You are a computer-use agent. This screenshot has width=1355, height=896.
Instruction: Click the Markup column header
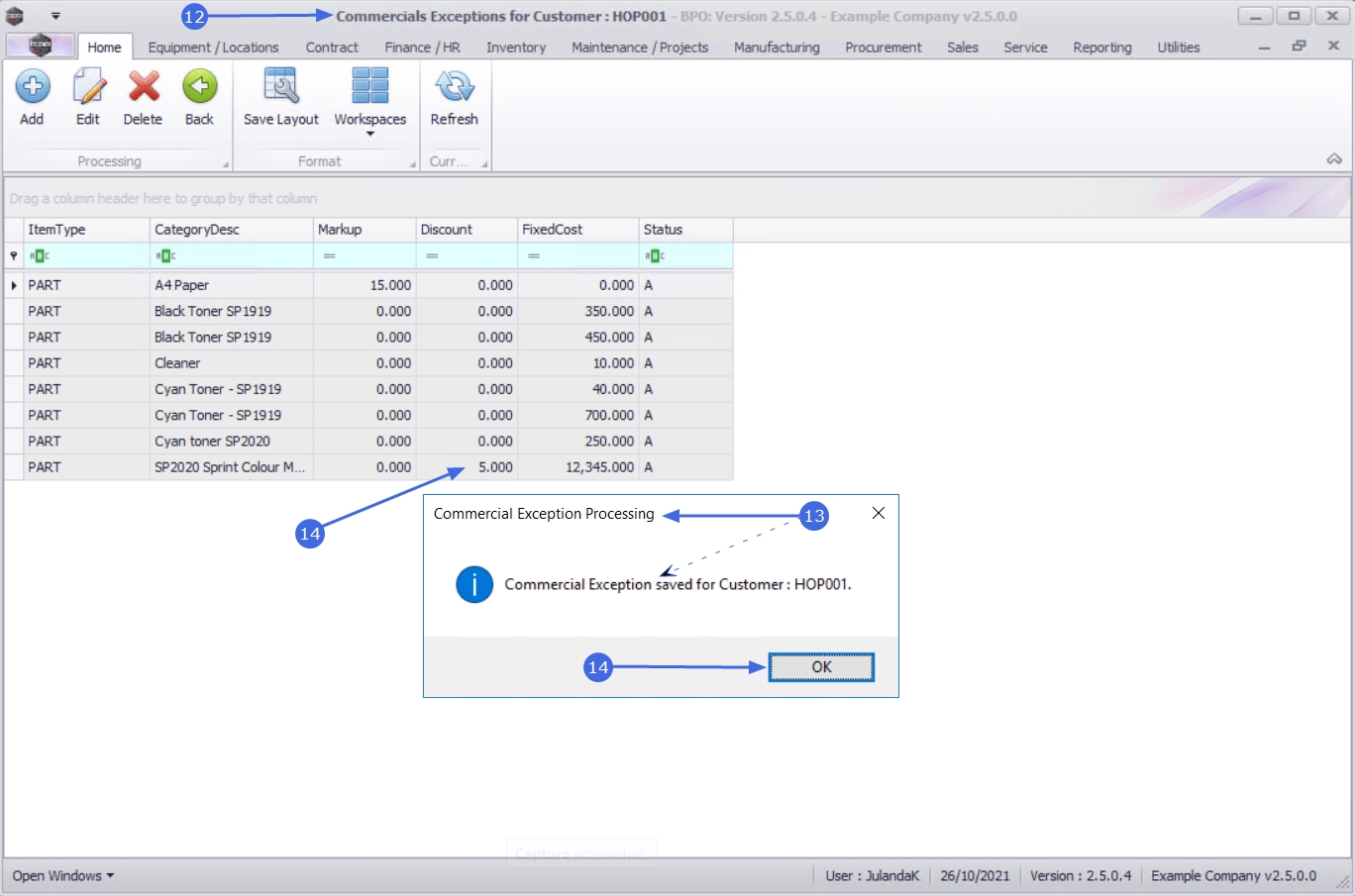[364, 230]
